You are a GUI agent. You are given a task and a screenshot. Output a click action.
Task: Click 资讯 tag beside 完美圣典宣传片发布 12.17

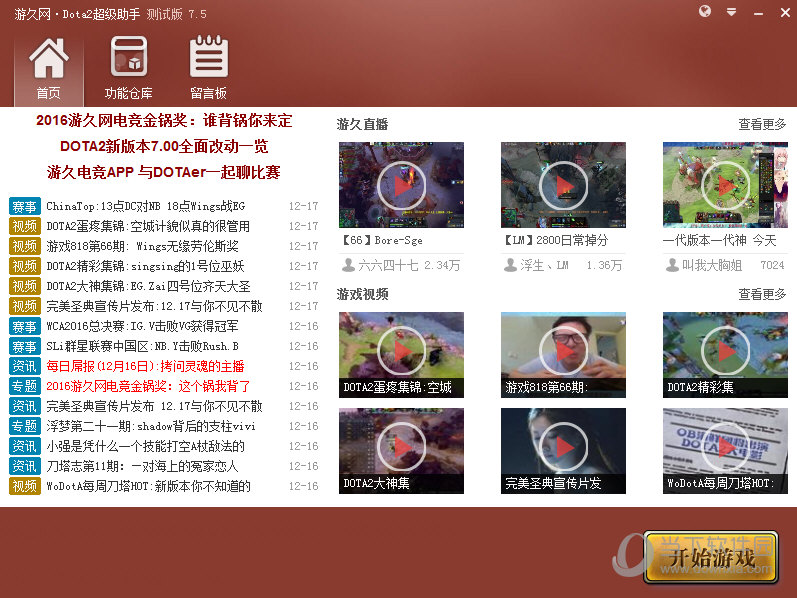click(x=24, y=406)
